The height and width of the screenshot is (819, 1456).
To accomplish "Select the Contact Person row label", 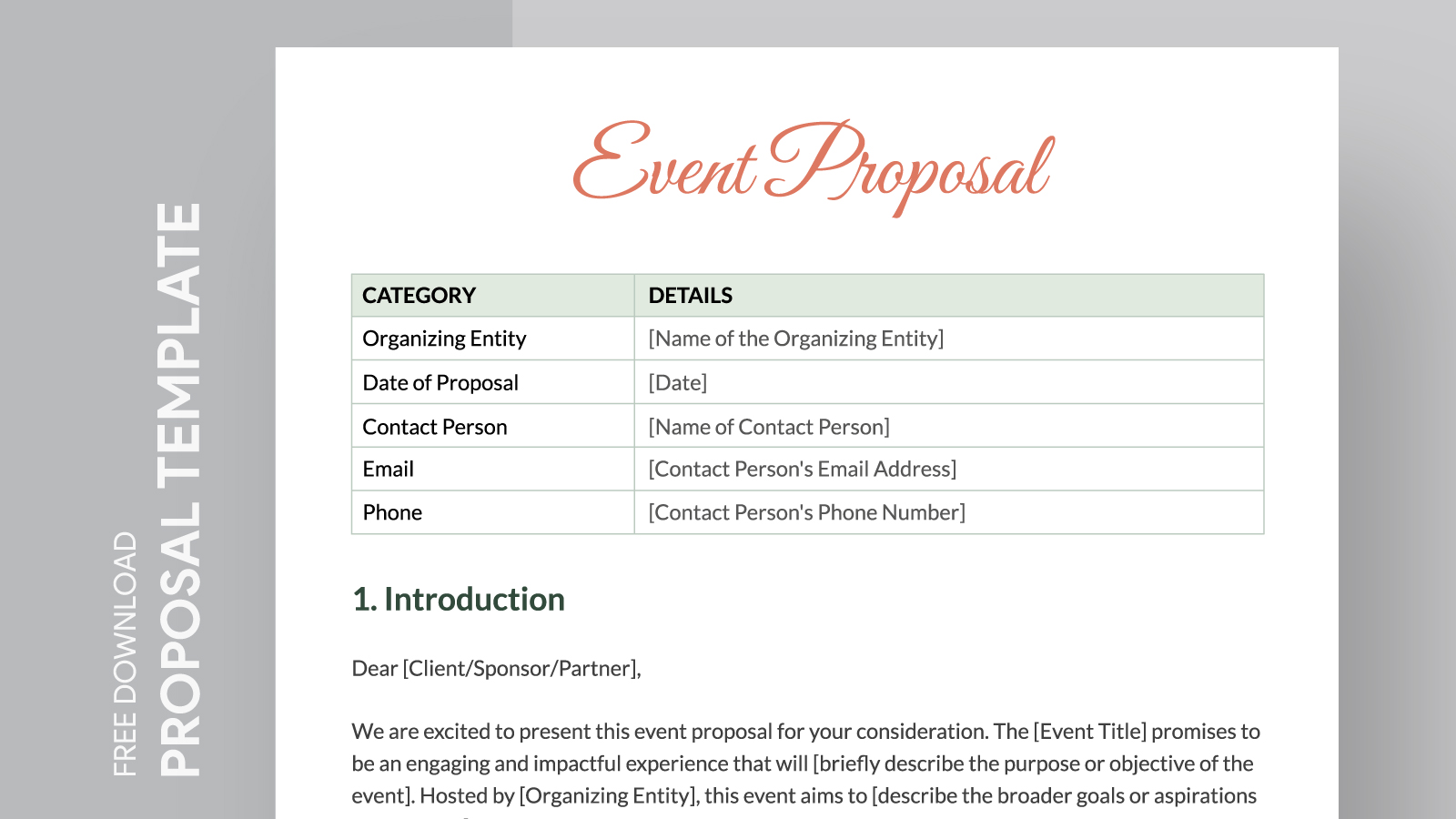I will click(434, 427).
